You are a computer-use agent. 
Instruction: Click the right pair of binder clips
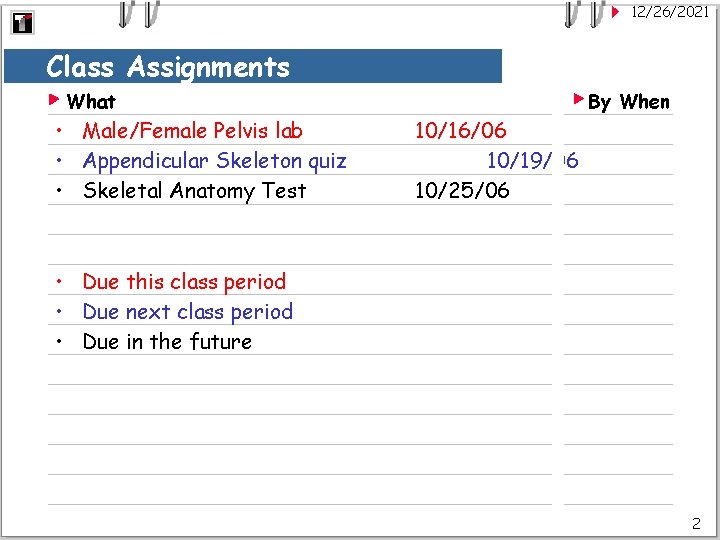[583, 13]
